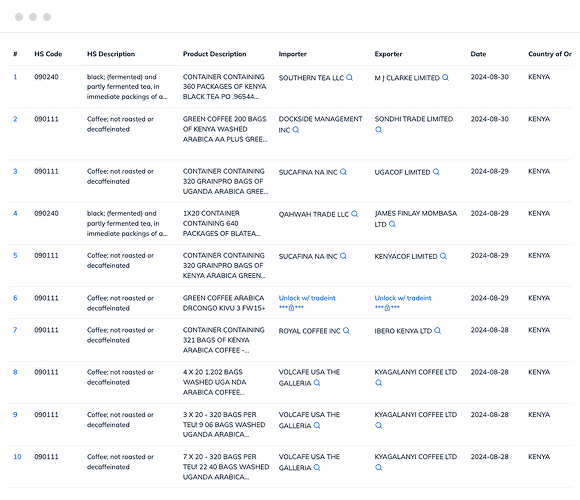
Task: Click lock icon under importer Unlock w/ tradeint
Action: [291, 308]
